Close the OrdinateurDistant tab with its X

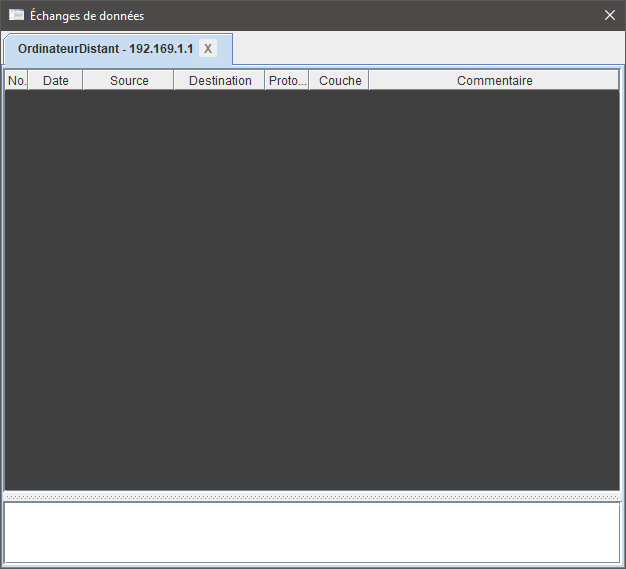(208, 49)
